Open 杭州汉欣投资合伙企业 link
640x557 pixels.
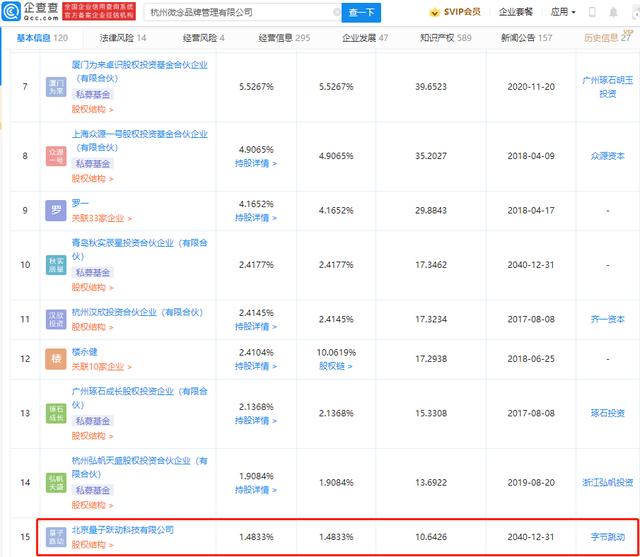(138, 313)
